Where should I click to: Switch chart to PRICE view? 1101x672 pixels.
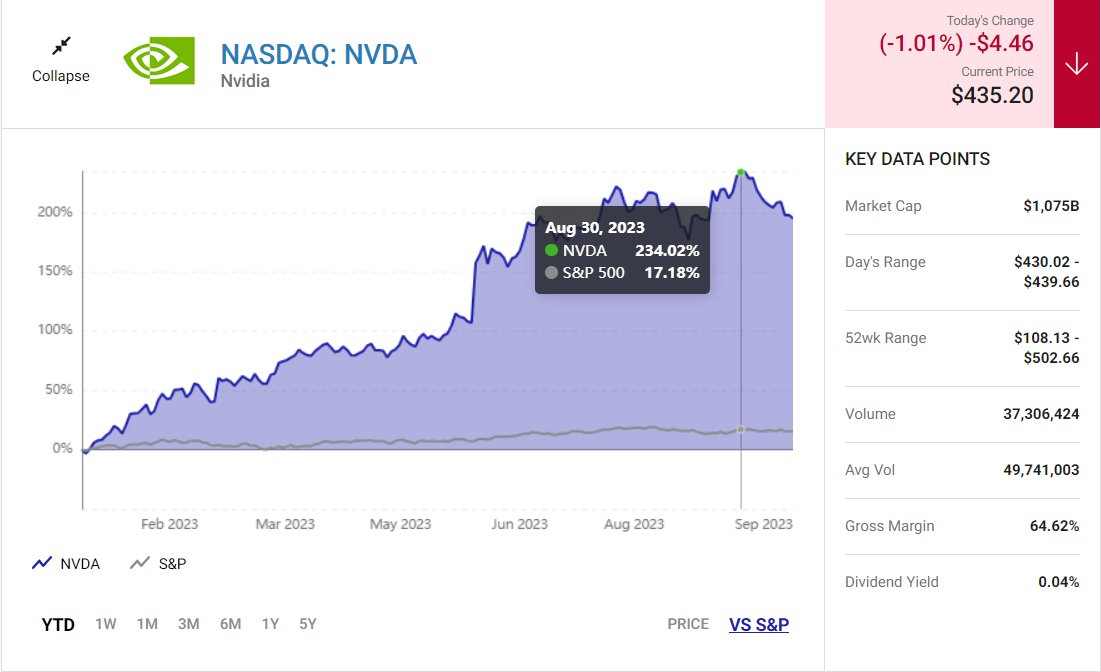point(688,624)
